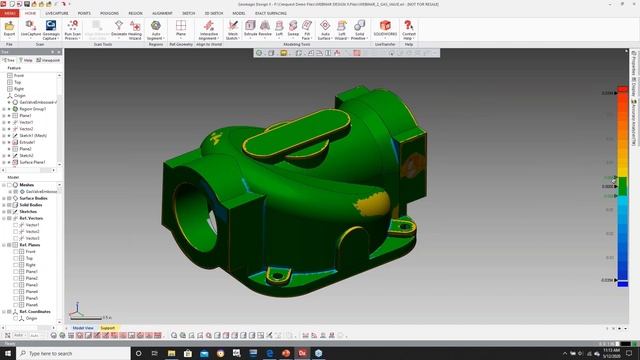
Task: Open the MENU ribbon button
Action: point(9,13)
